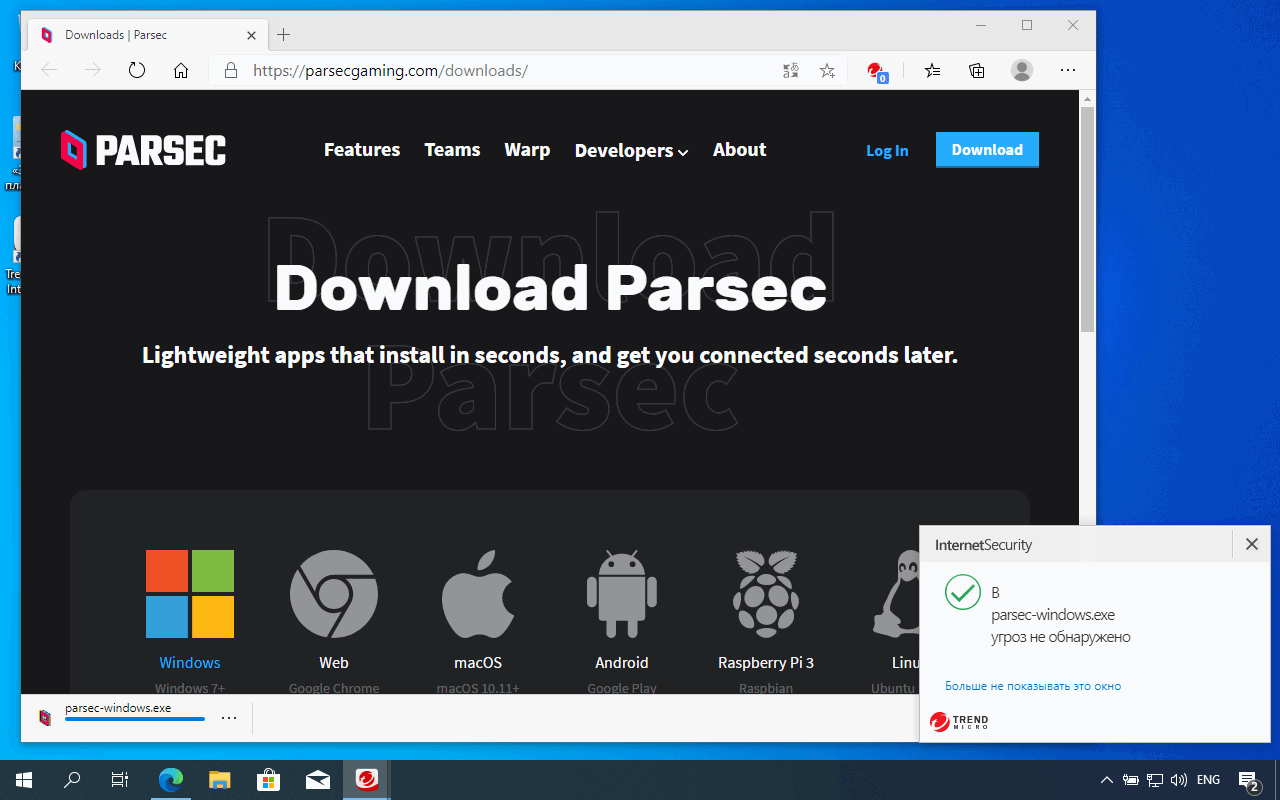Open the Trend Micro browser extension icon
The width and height of the screenshot is (1280, 800).
876,71
